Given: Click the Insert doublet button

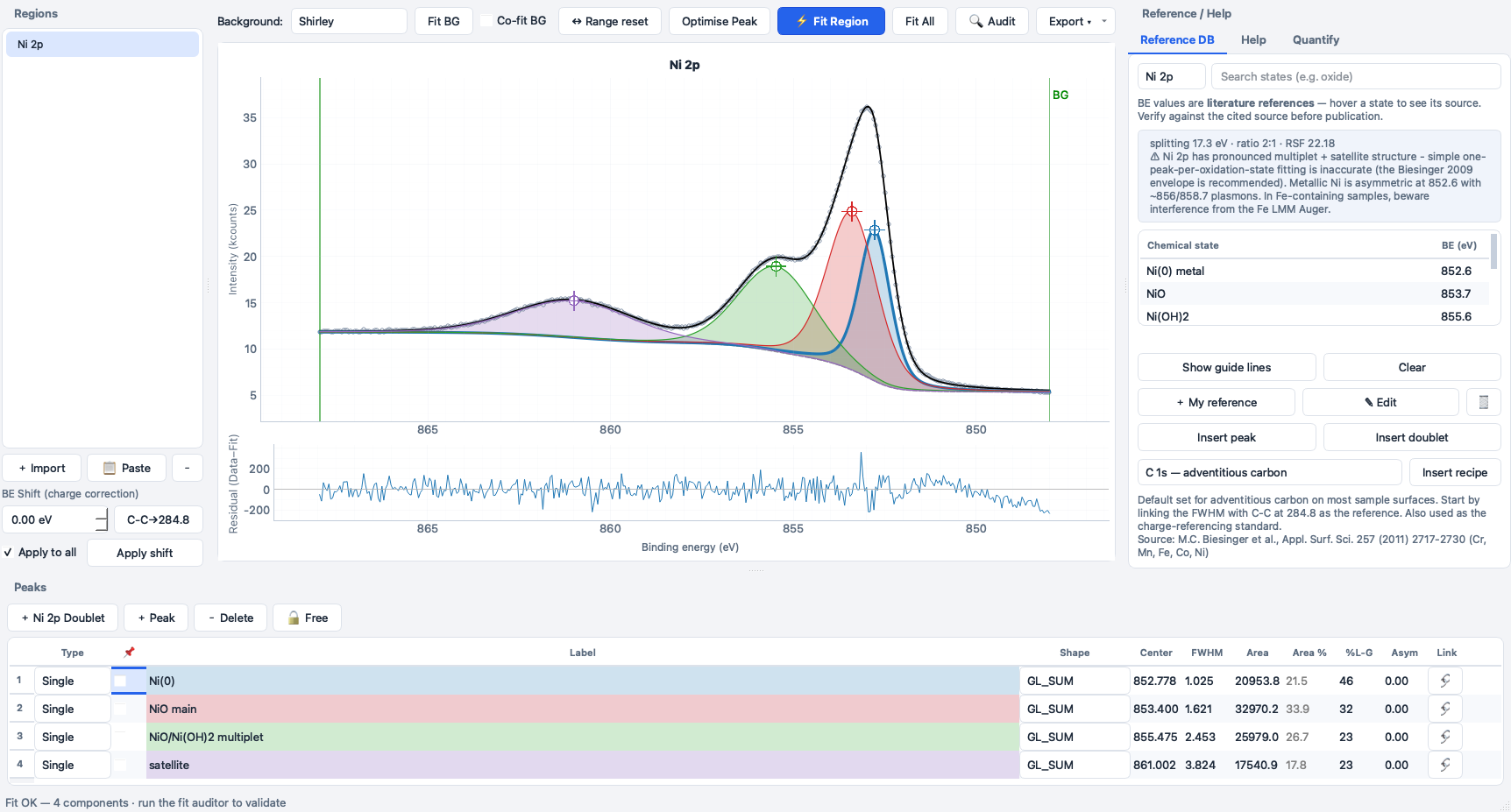Looking at the screenshot, I should coord(1411,437).
